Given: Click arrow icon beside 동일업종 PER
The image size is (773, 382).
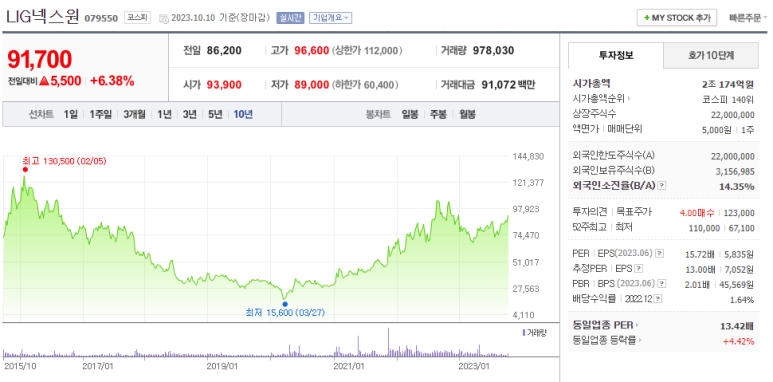Looking at the screenshot, I should 636,325.
